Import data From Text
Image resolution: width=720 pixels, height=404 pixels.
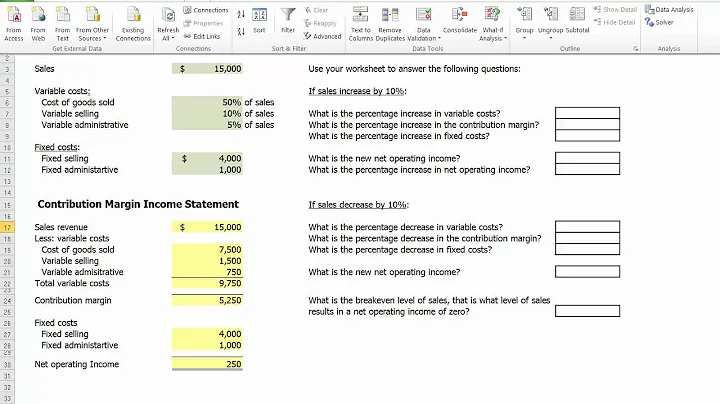[62, 24]
